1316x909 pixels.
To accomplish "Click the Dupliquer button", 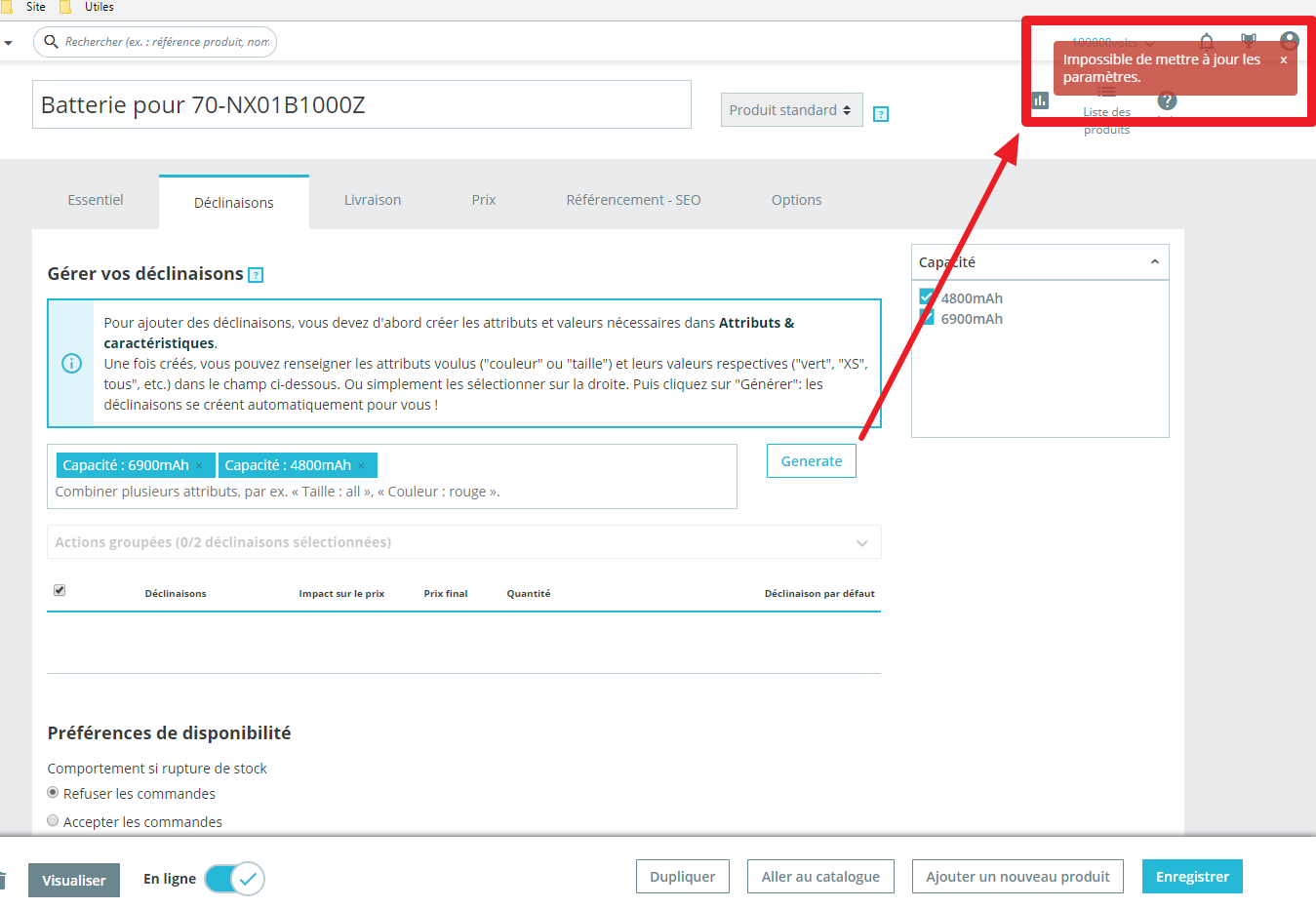I will click(683, 877).
